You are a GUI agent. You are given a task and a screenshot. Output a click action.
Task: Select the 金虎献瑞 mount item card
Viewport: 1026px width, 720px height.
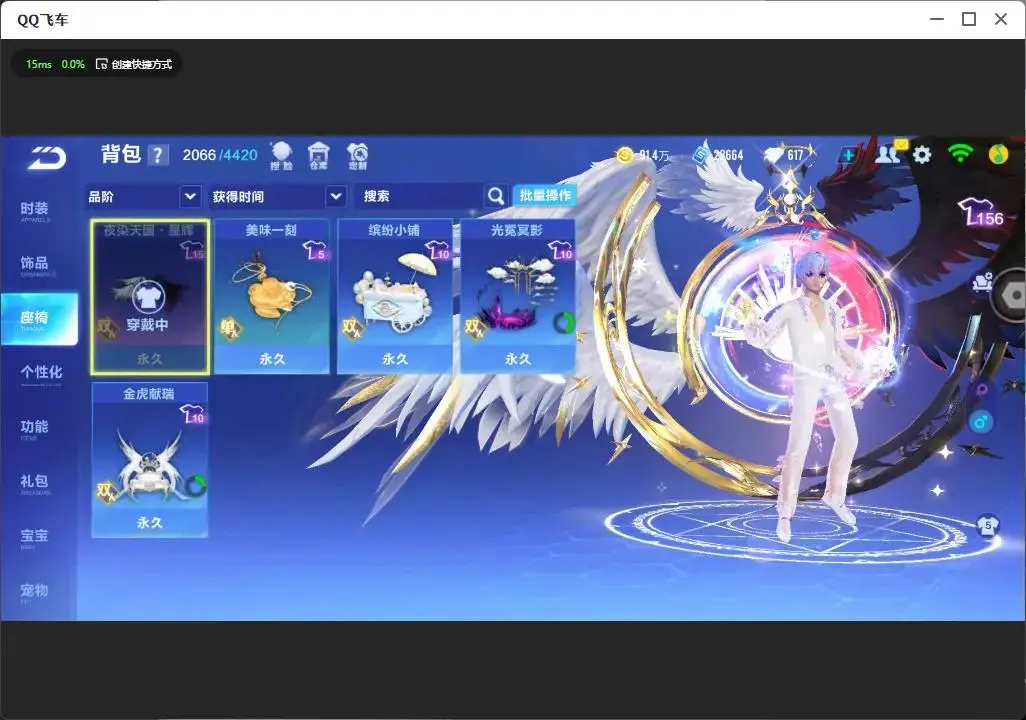150,460
